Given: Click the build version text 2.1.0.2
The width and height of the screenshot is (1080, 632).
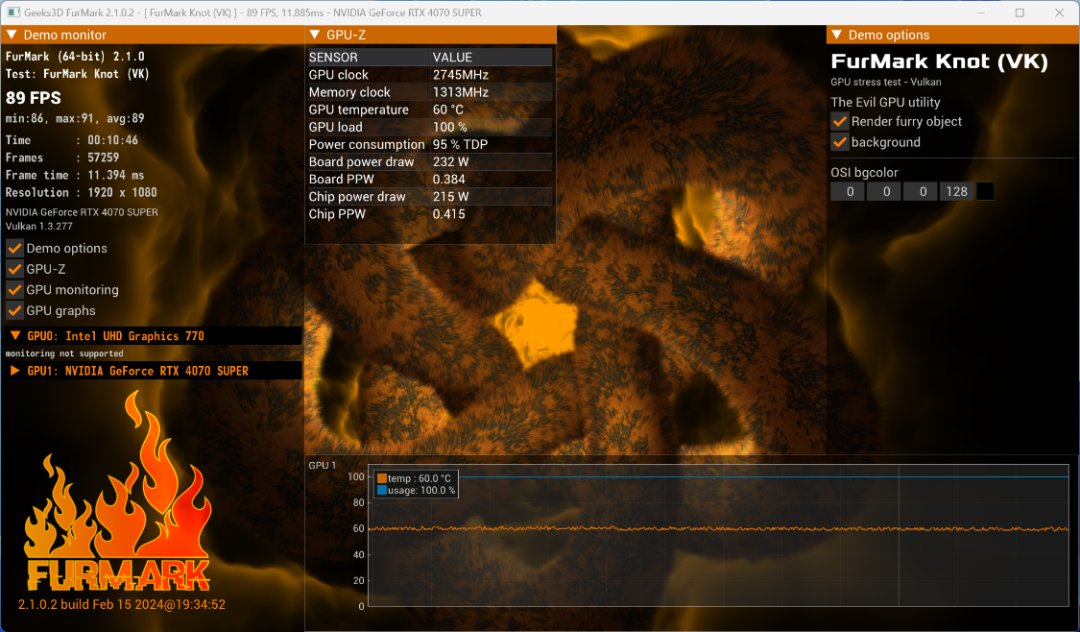Looking at the screenshot, I should pyautogui.click(x=122, y=604).
